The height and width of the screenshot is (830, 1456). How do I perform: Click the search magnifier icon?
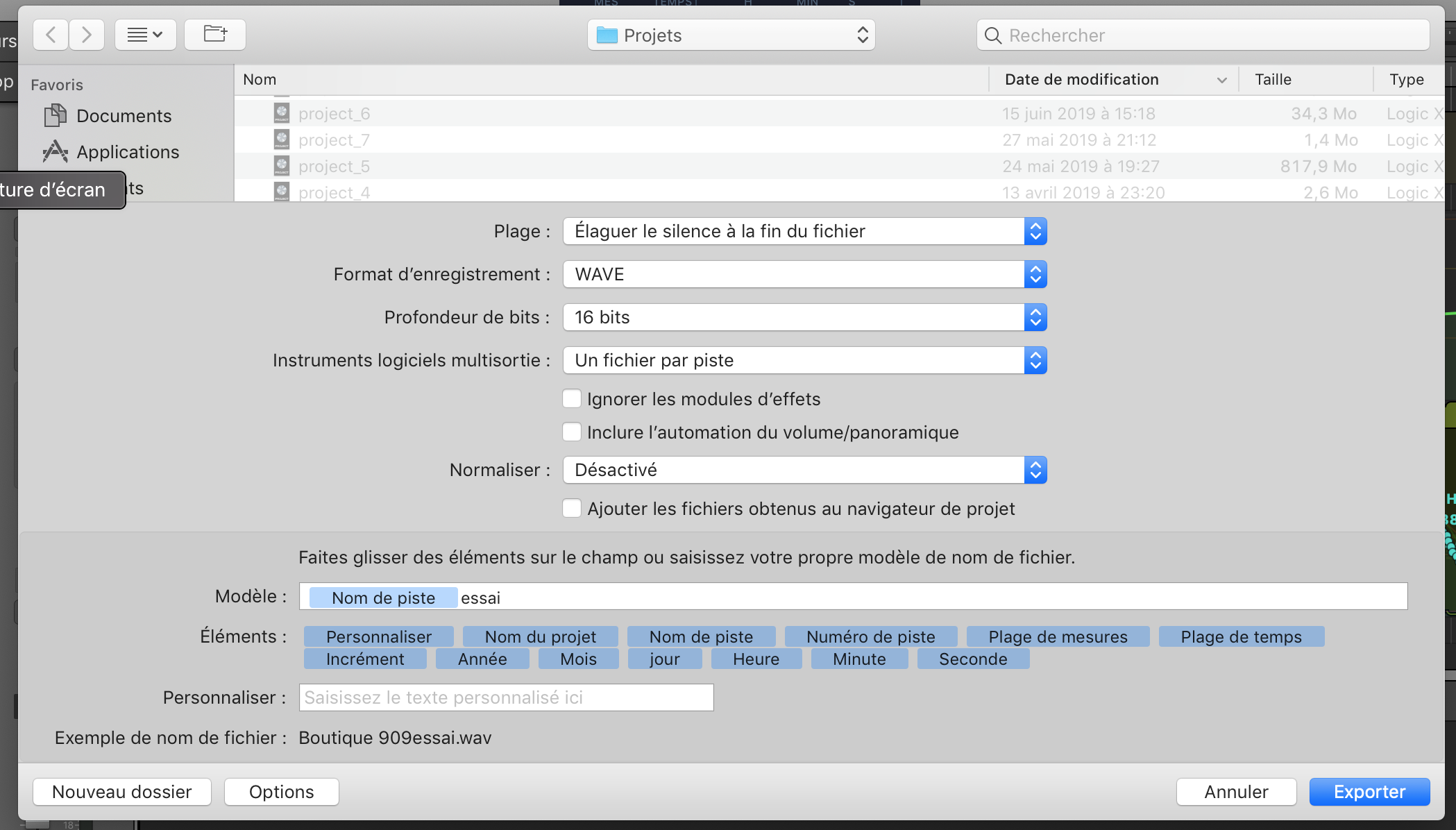point(993,35)
